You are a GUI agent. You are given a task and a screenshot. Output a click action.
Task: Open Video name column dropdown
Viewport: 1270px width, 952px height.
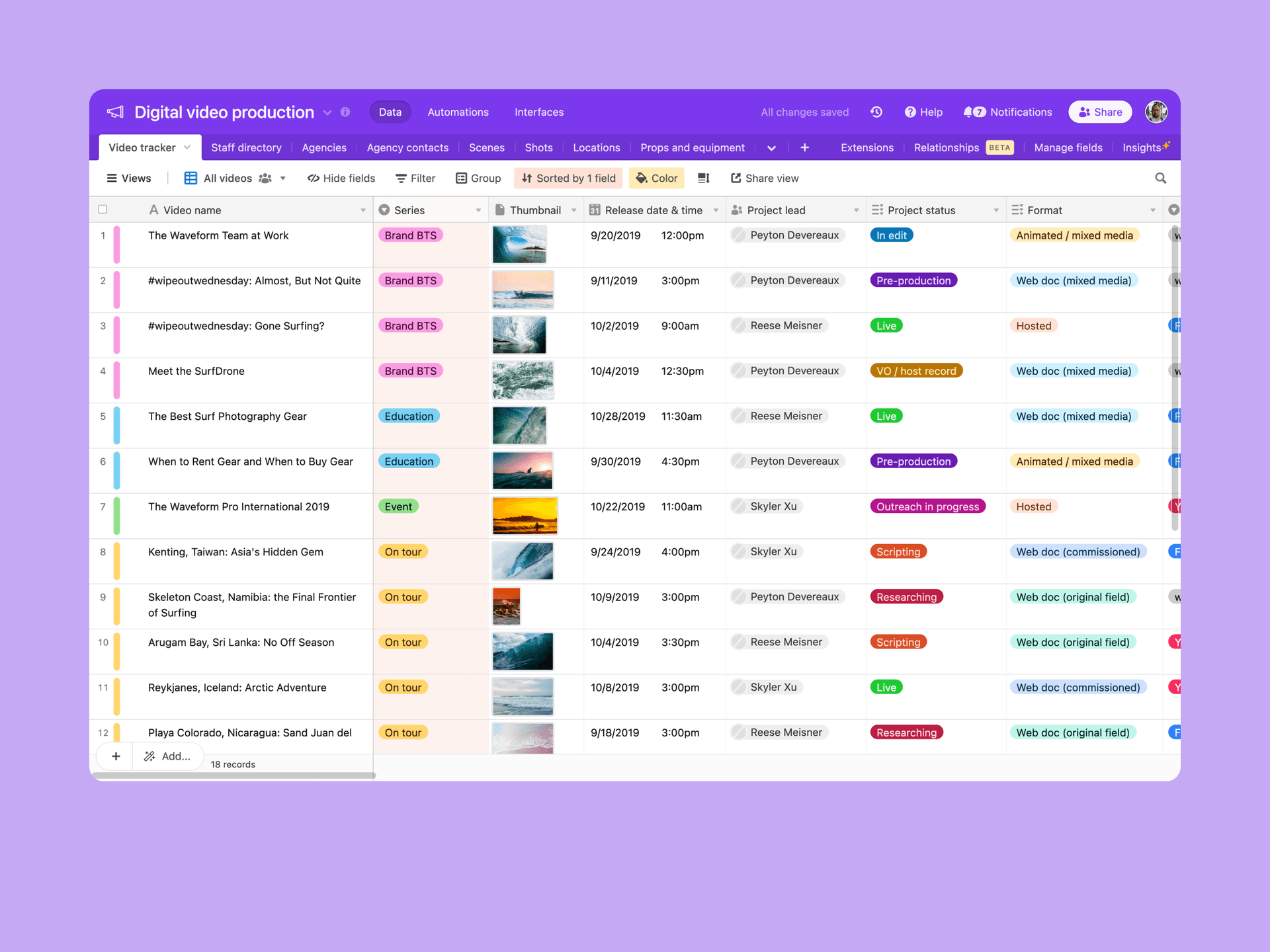(363, 210)
